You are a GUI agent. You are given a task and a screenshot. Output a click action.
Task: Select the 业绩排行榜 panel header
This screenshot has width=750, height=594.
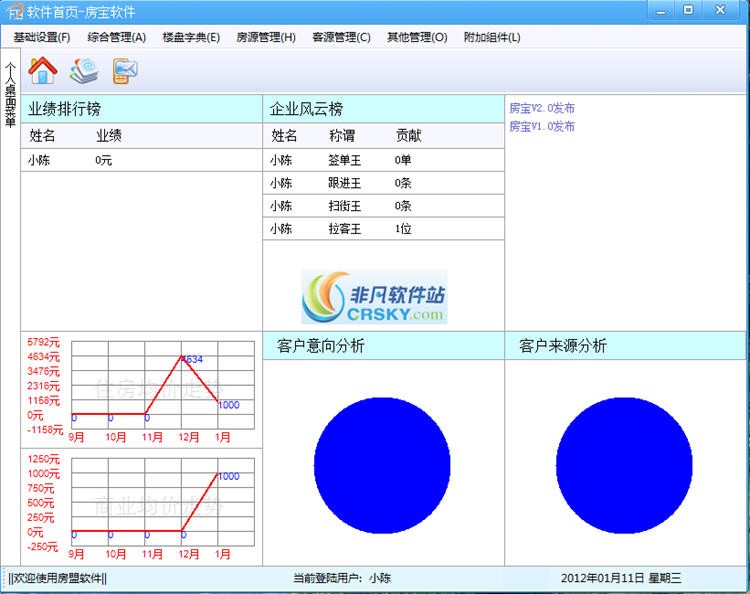142,109
